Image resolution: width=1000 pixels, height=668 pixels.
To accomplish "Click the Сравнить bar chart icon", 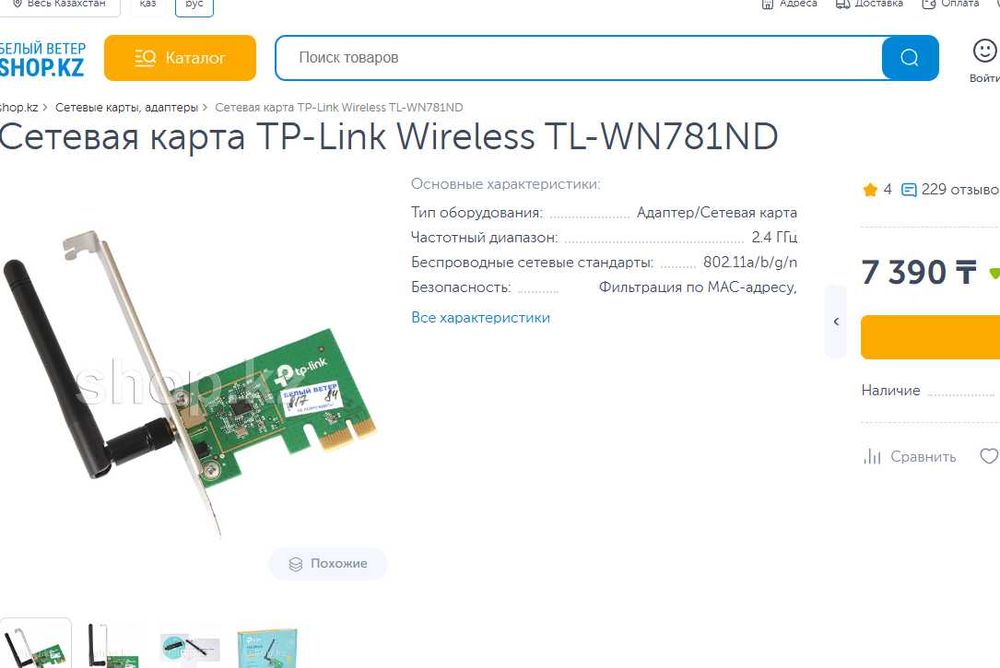I will [x=872, y=456].
